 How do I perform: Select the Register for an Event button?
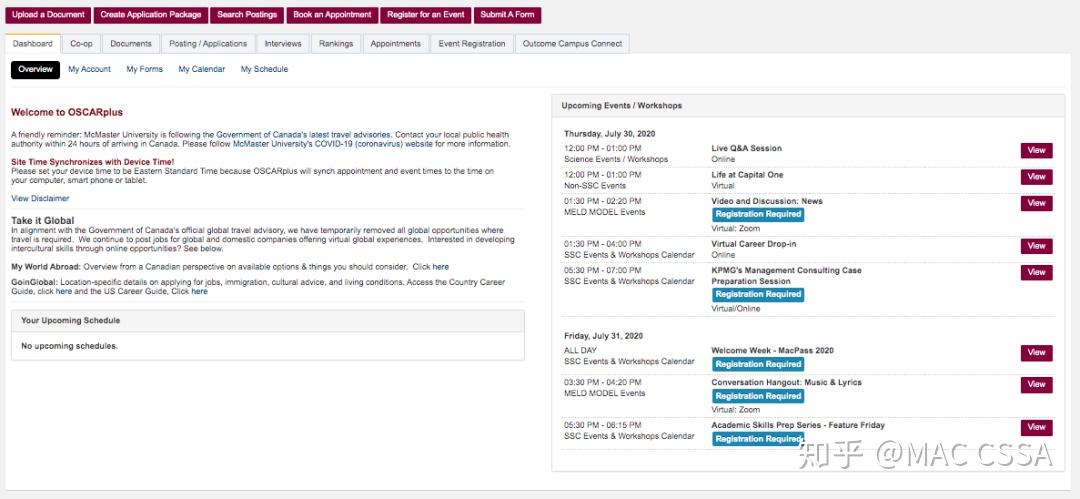point(426,15)
